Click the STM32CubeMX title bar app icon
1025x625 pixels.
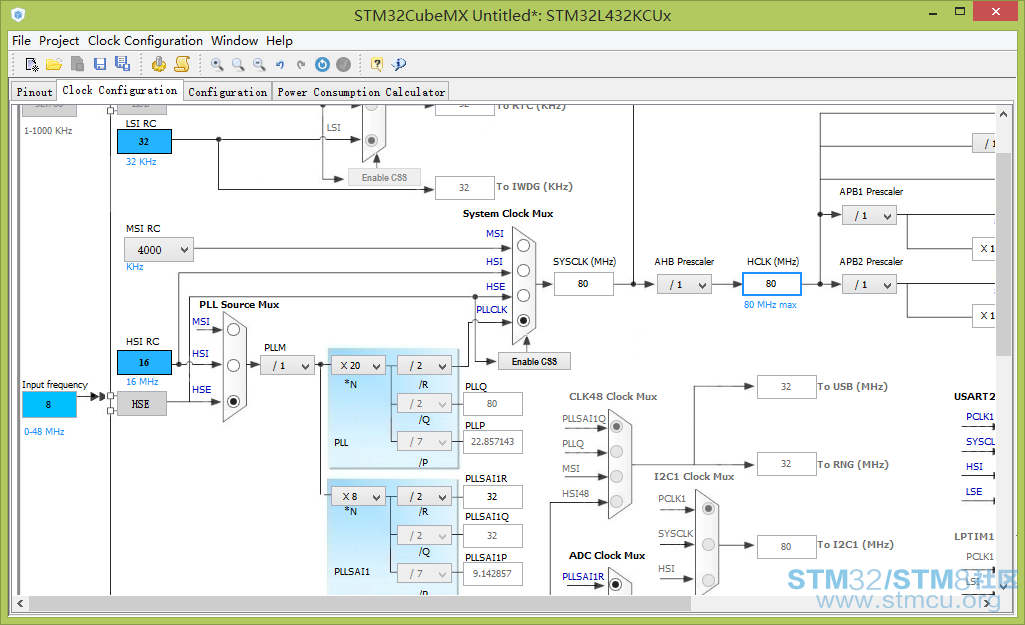click(x=18, y=14)
